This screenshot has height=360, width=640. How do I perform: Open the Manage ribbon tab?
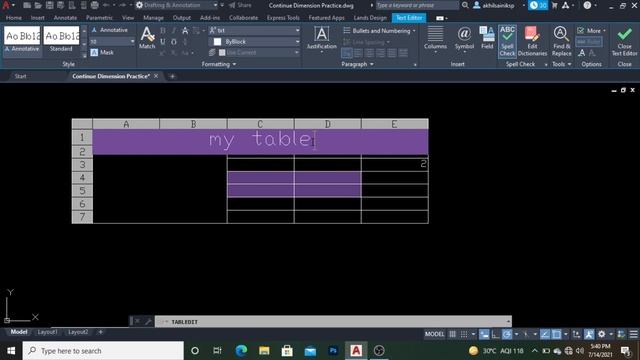tap(153, 18)
